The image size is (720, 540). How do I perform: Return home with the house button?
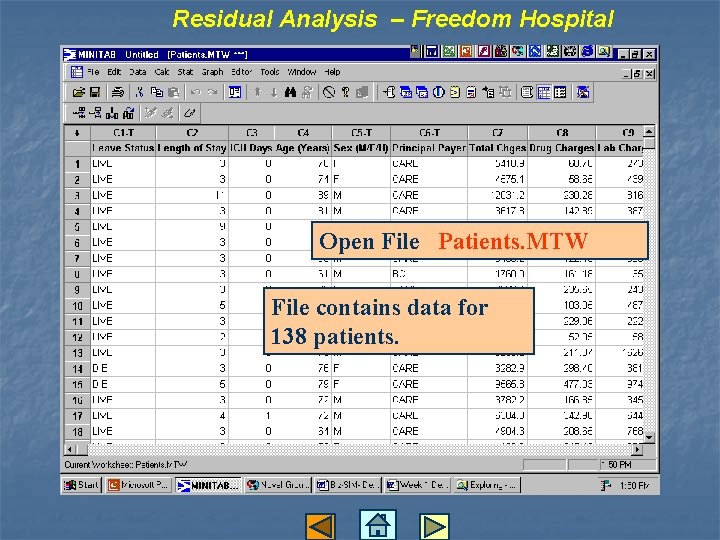tap(377, 524)
